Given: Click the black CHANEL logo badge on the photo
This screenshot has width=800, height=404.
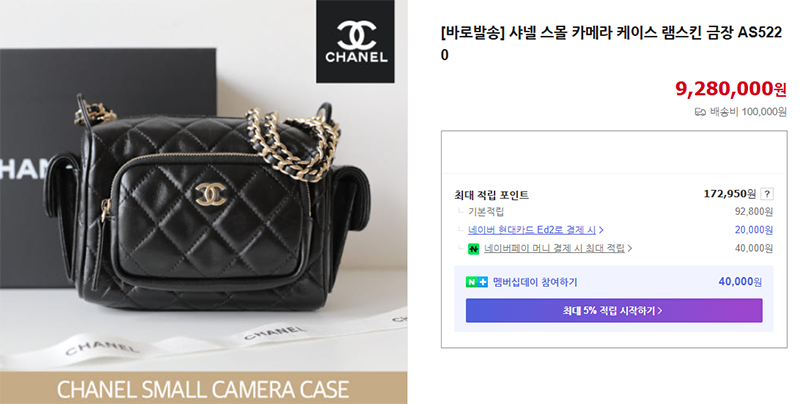Looking at the screenshot, I should click(355, 41).
